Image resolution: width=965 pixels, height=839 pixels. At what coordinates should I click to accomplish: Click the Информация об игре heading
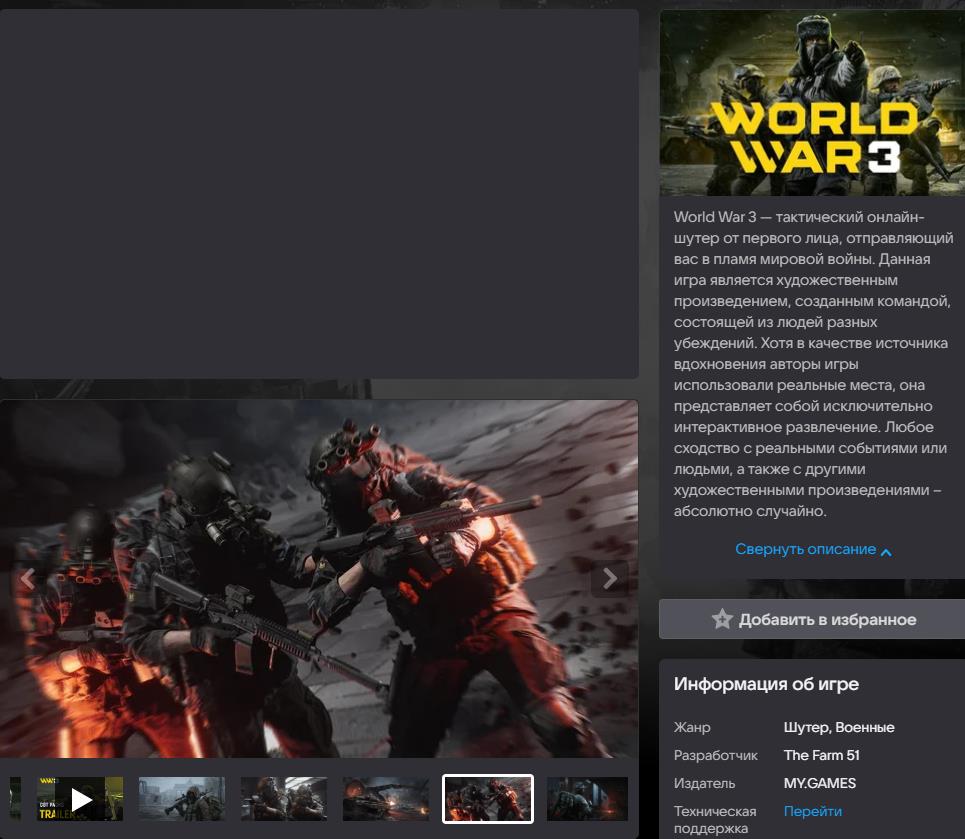766,684
